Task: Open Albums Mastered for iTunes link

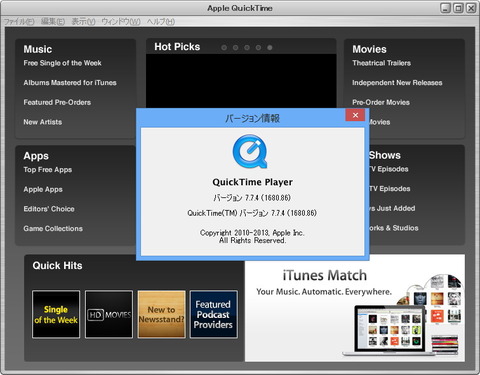Action: coord(70,83)
